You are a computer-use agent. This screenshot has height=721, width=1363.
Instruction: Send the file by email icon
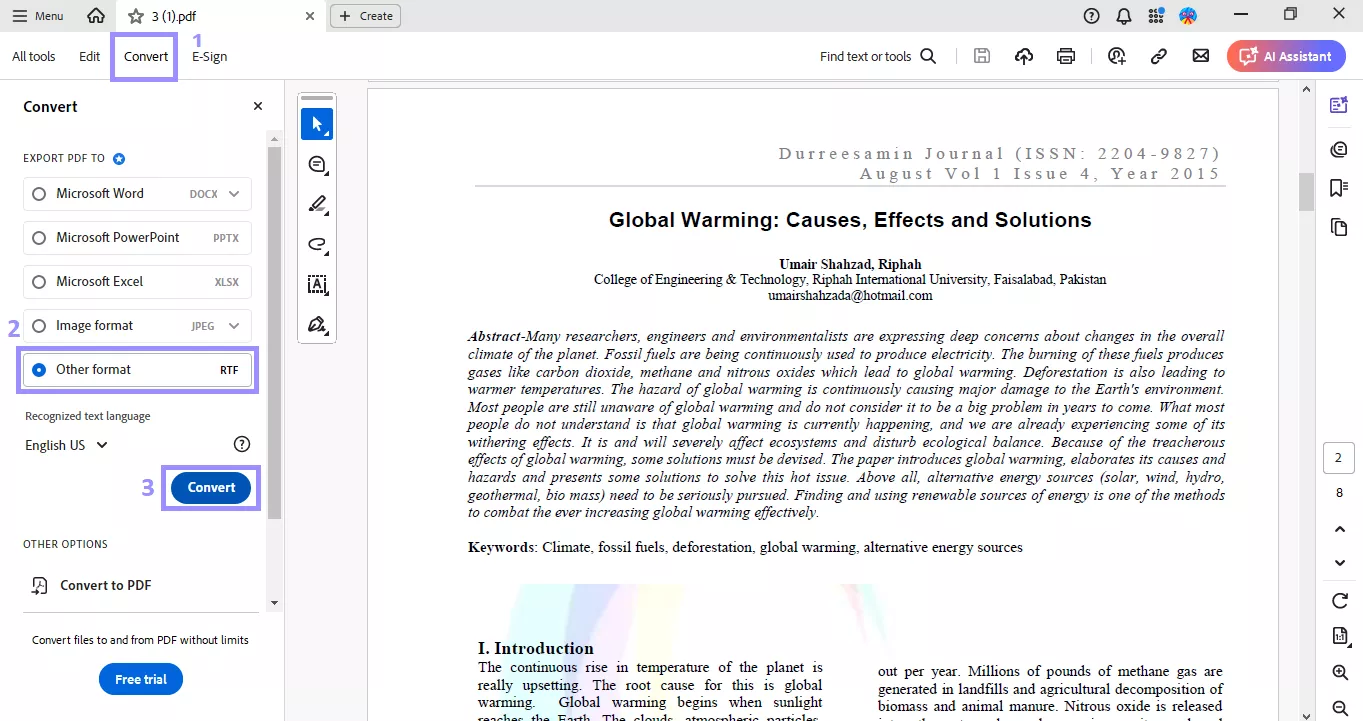pos(1201,57)
